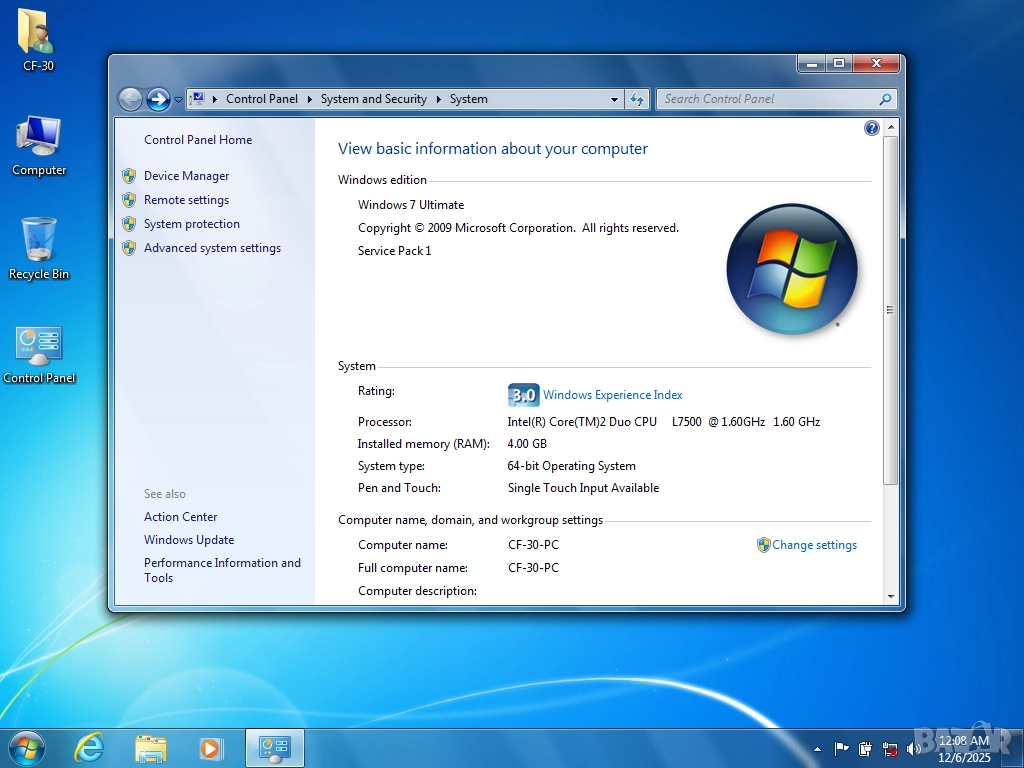1024x768 pixels.
Task: Show hidden tray icons arrow
Action: (817, 748)
